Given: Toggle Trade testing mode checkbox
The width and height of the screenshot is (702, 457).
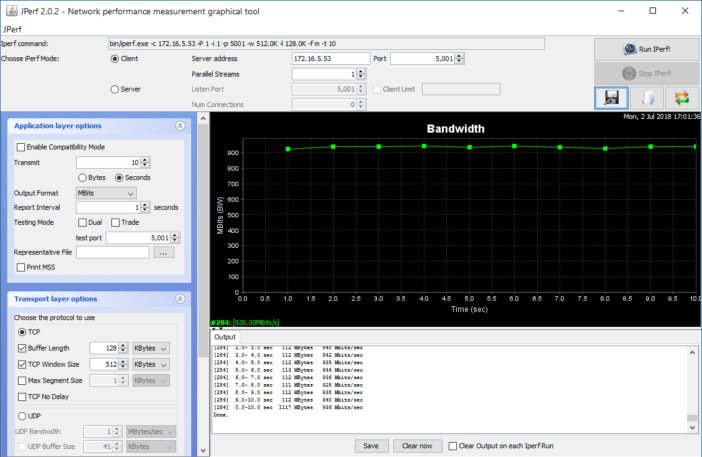Looking at the screenshot, I should pyautogui.click(x=116, y=222).
